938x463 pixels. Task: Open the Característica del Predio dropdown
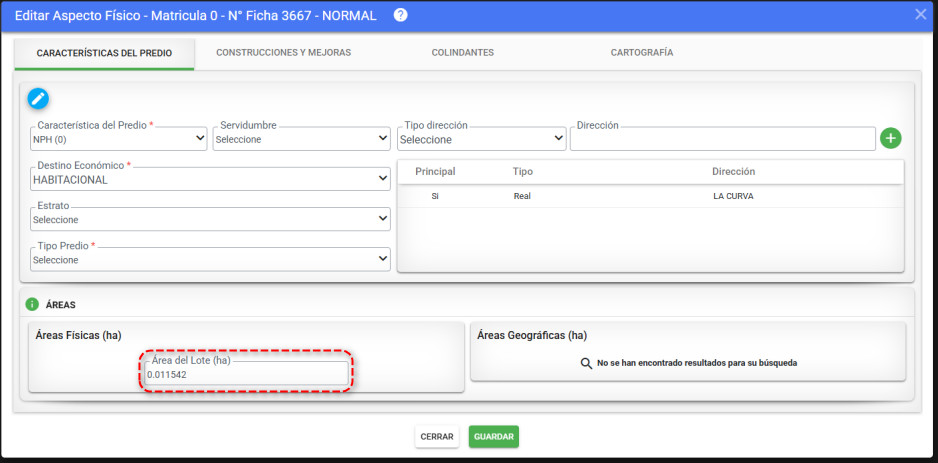coord(119,139)
